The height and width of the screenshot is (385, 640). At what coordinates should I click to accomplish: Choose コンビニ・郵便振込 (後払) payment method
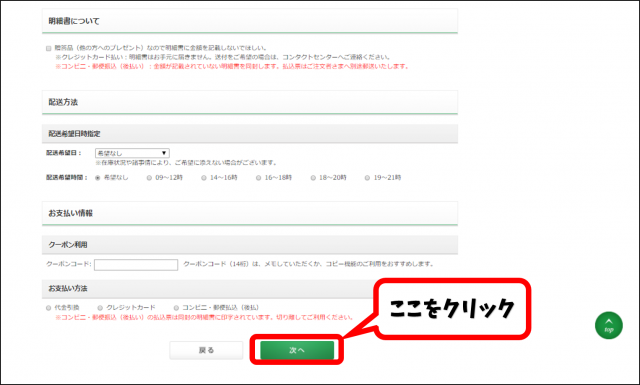click(176, 308)
